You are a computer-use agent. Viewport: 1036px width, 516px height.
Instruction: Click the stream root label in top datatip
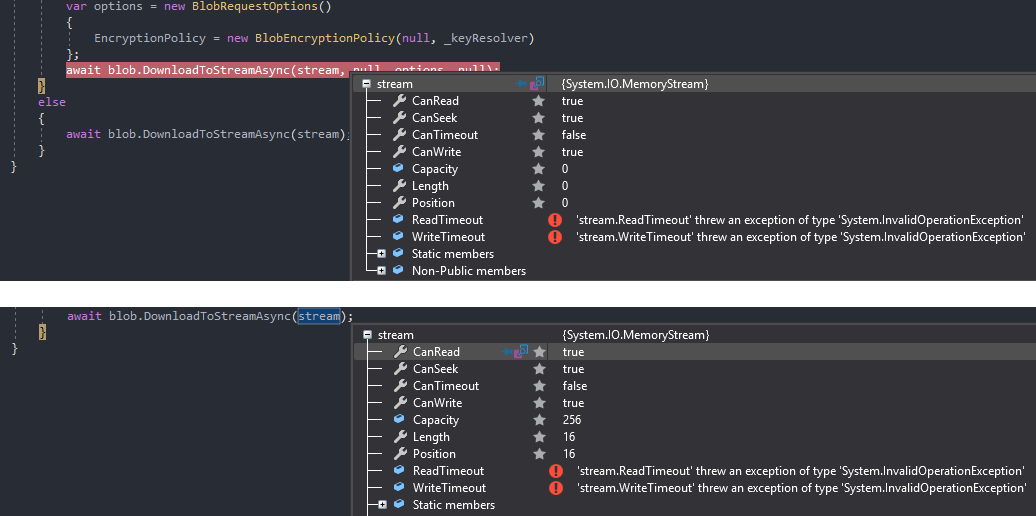[x=394, y=84]
